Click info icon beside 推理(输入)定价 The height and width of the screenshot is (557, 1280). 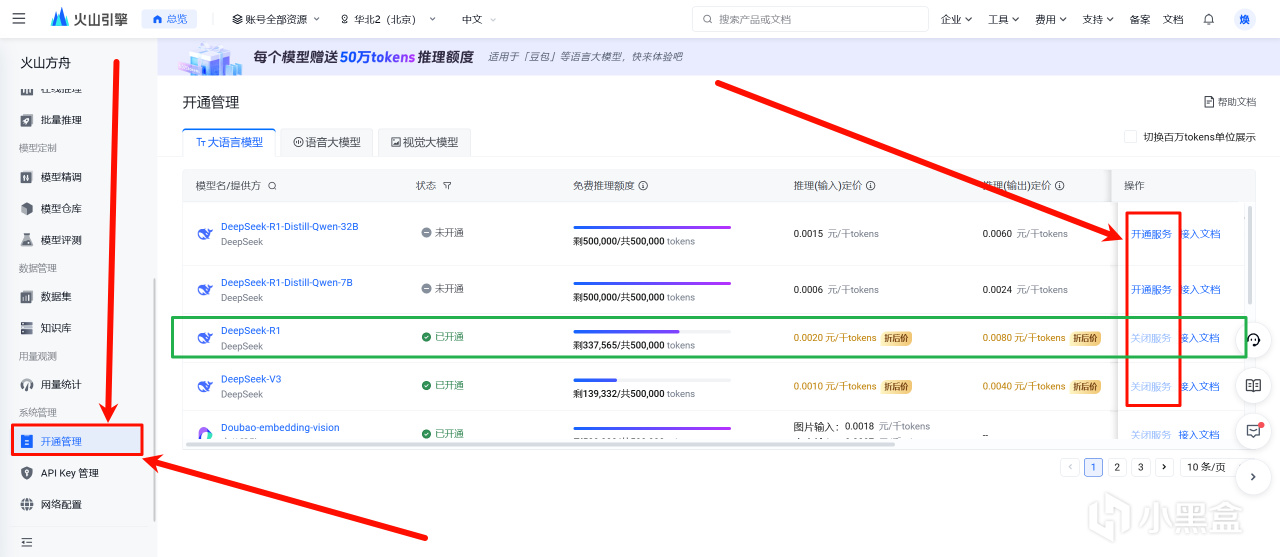[x=871, y=186]
